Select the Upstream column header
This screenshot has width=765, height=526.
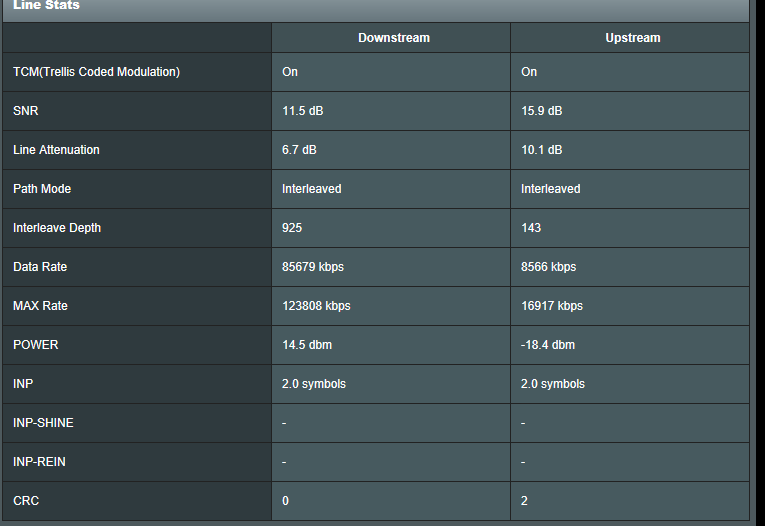pyautogui.click(x=632, y=38)
